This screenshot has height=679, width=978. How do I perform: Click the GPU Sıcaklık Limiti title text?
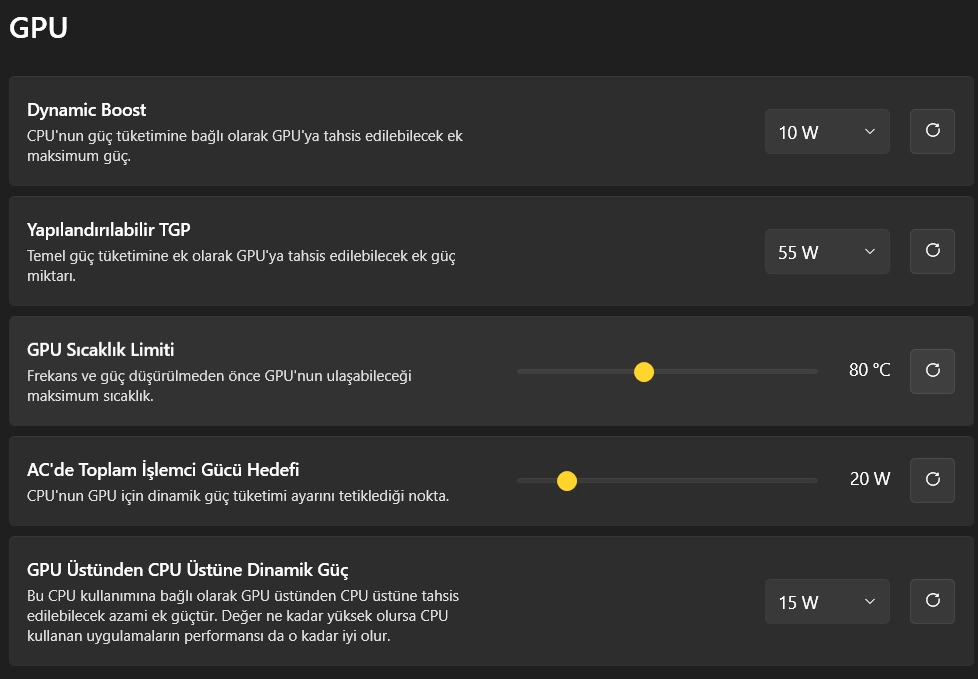(x=100, y=350)
